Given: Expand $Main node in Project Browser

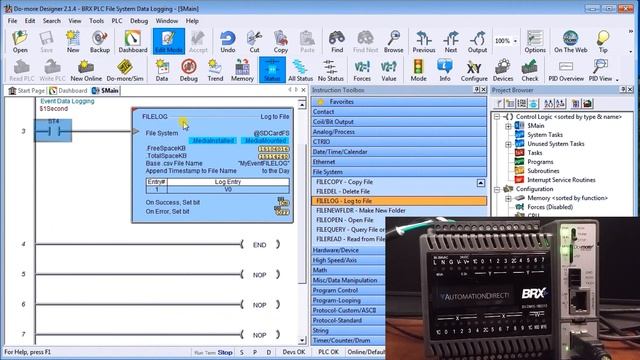Looking at the screenshot, I should coord(509,126).
